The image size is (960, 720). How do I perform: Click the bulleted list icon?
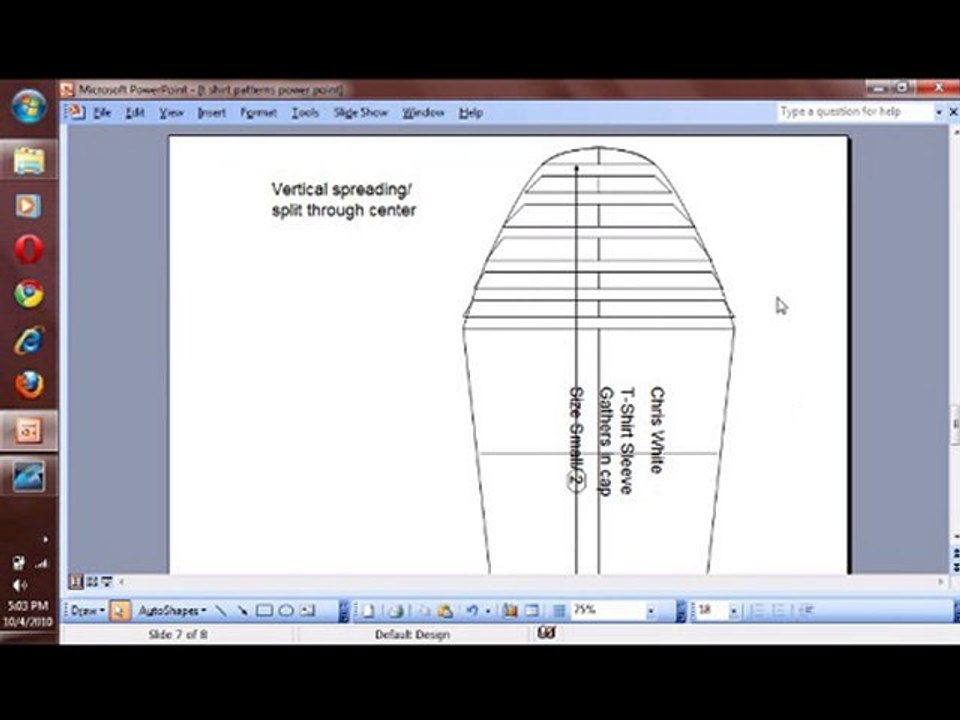pos(778,610)
